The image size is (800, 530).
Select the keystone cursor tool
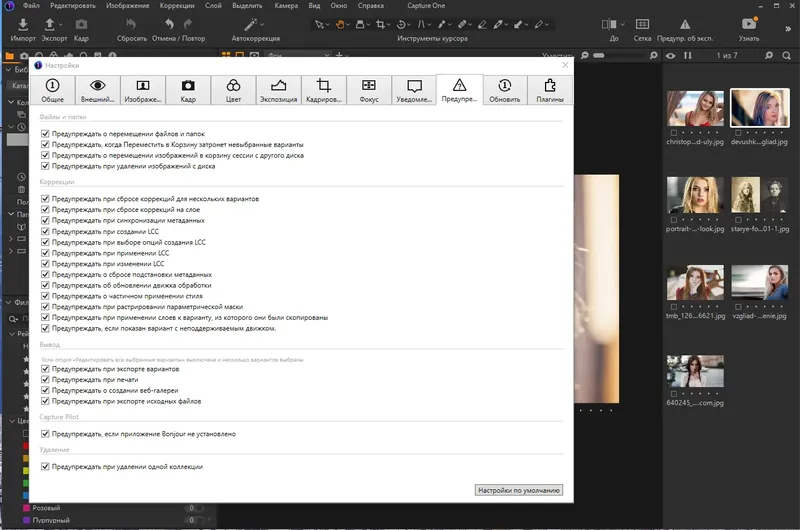point(421,24)
